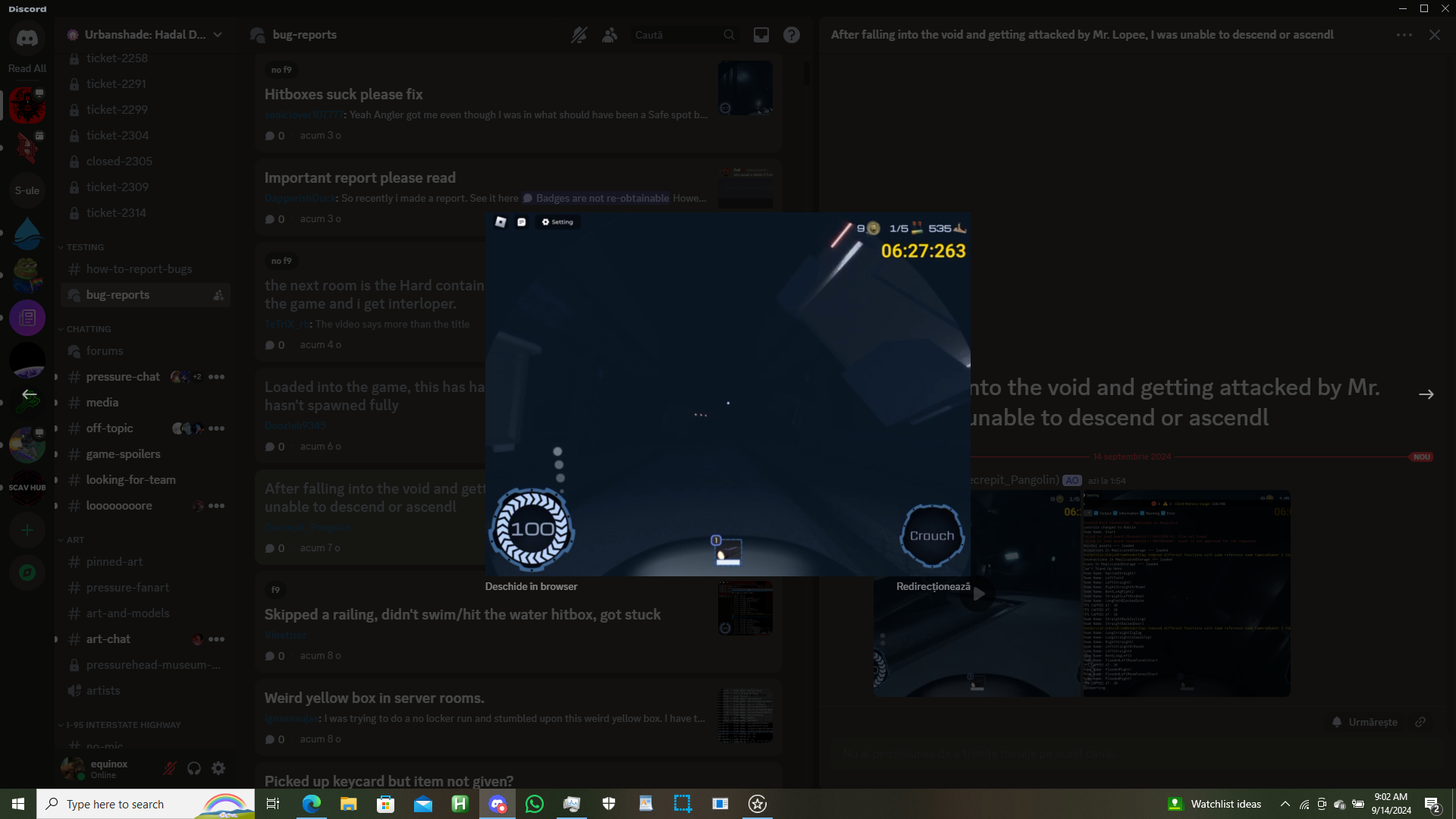
Task: Open the inbox icon in header
Action: (761, 35)
